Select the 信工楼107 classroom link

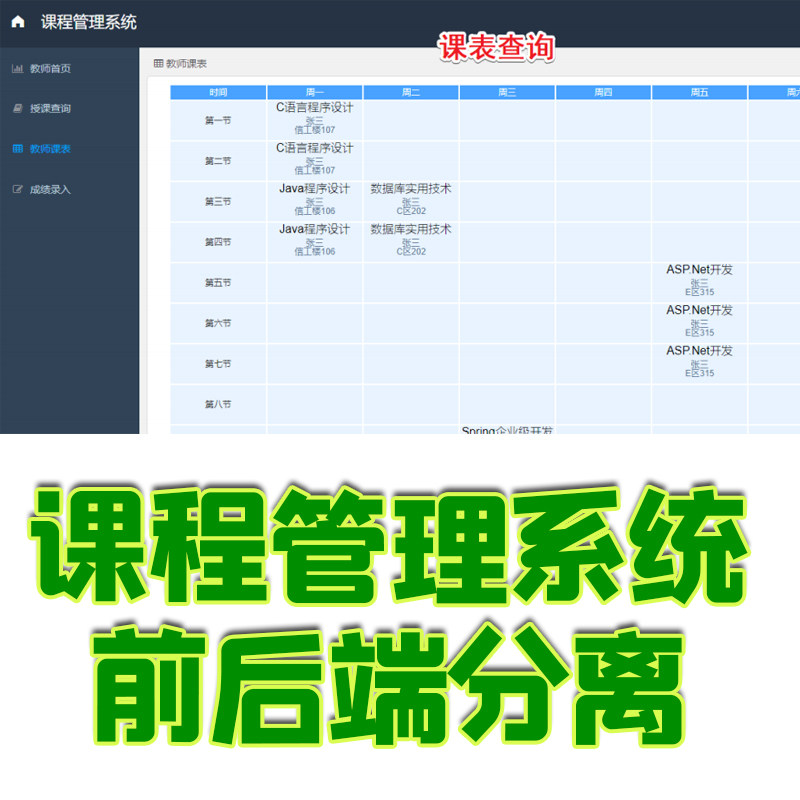(313, 127)
